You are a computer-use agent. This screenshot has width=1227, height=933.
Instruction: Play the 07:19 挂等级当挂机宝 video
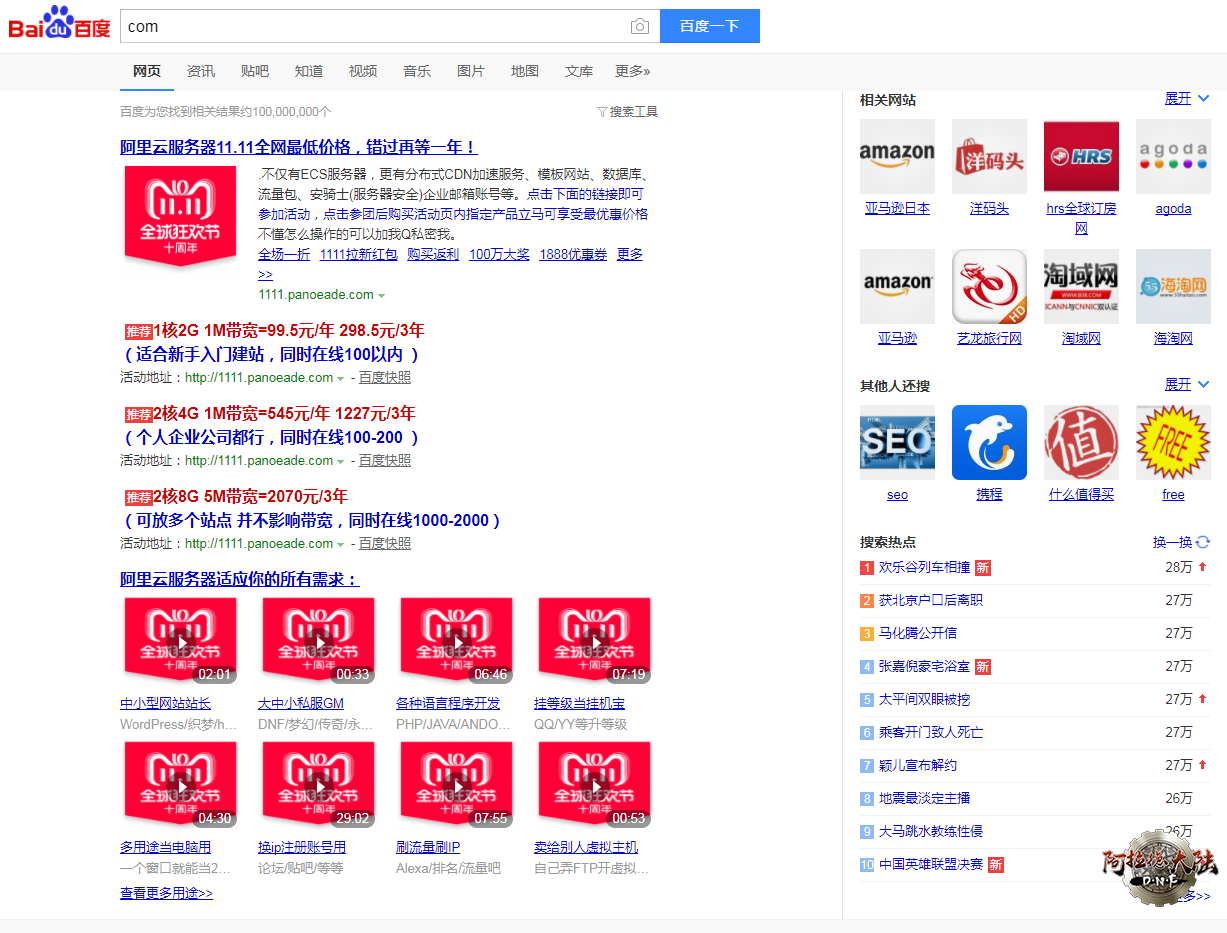594,641
